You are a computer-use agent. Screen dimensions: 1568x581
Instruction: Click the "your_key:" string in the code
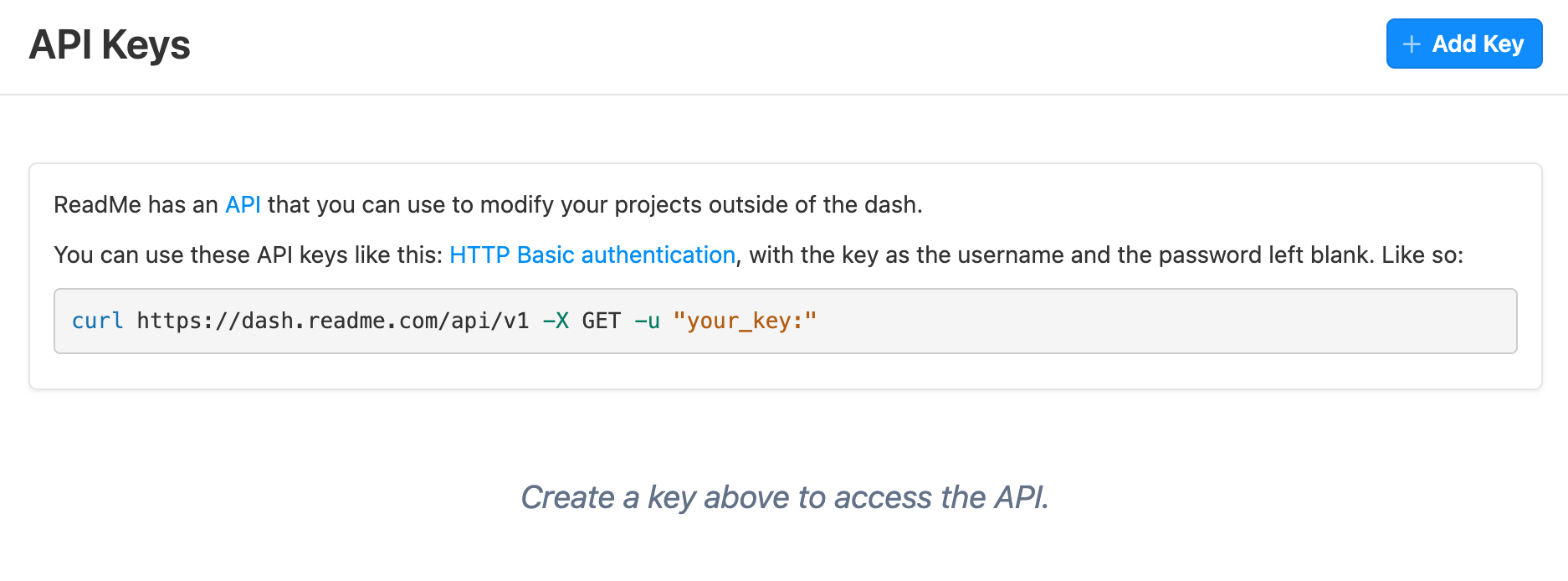(x=744, y=321)
